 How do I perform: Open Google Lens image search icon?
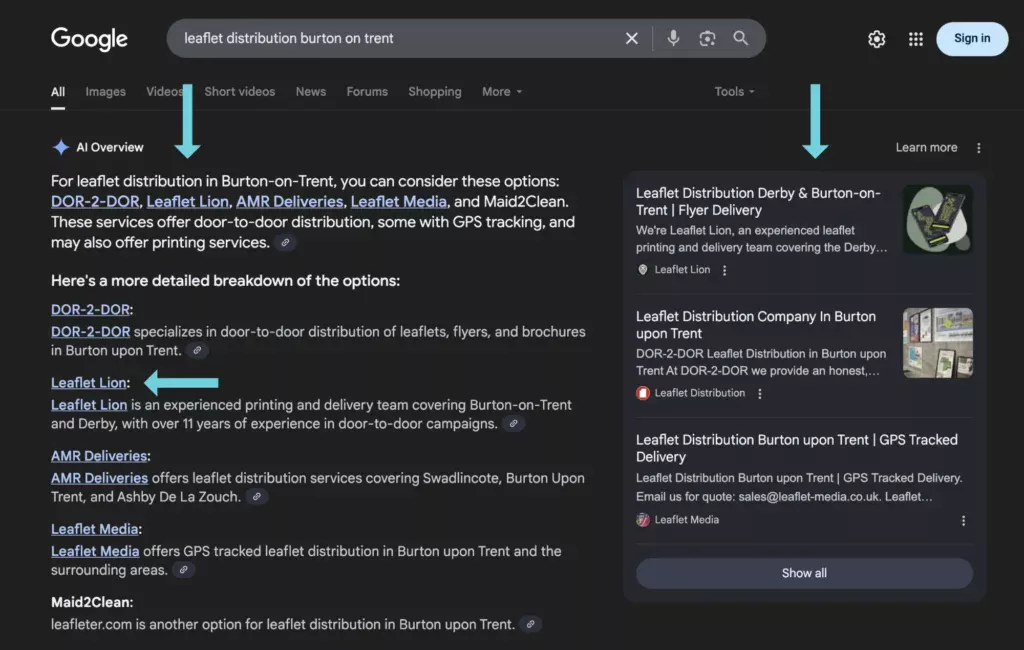(x=707, y=38)
